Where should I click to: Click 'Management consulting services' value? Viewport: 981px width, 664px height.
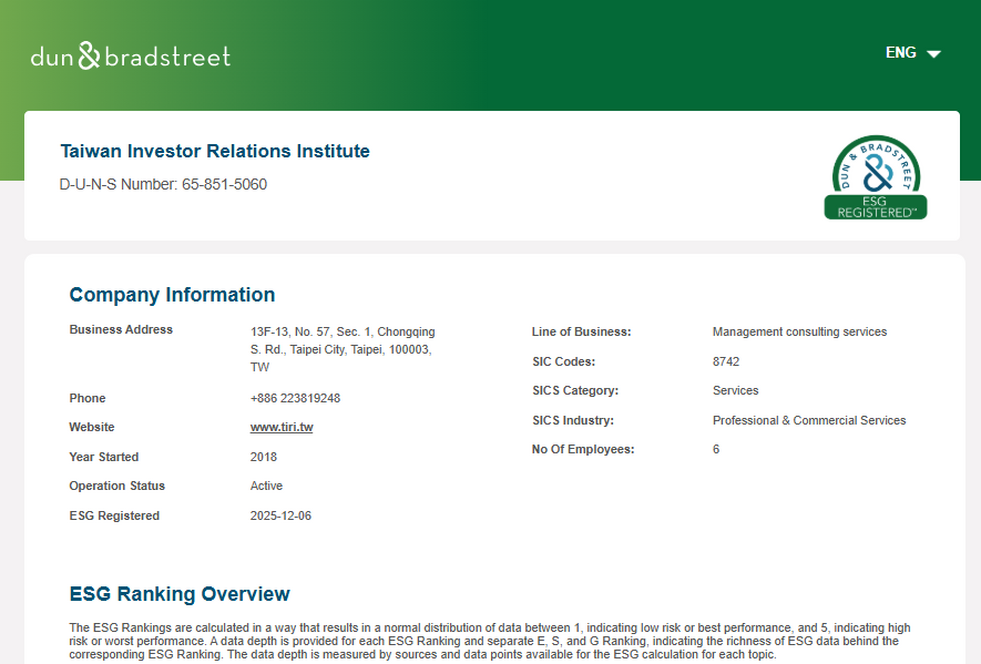[x=800, y=332]
